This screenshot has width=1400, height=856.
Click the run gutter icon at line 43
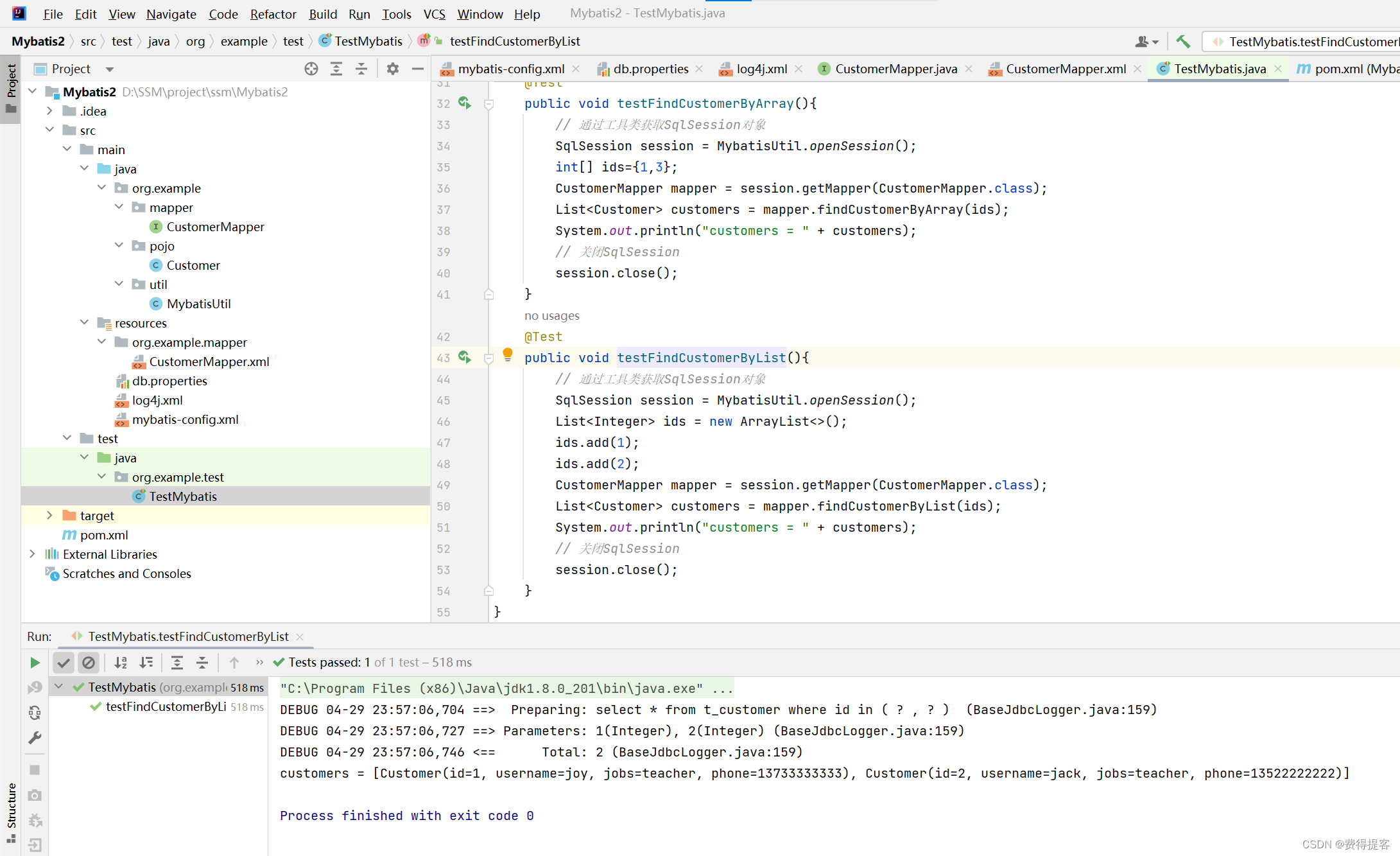coord(464,357)
